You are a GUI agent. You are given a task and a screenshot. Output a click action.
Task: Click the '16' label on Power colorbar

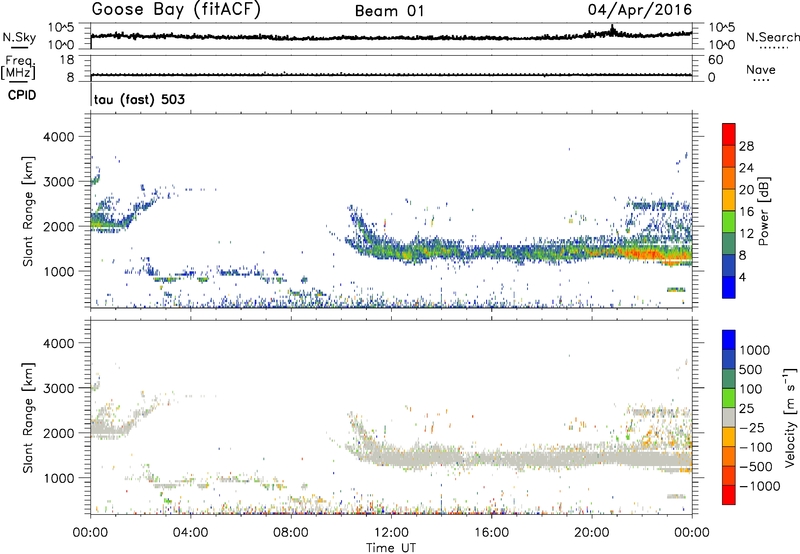tap(746, 212)
